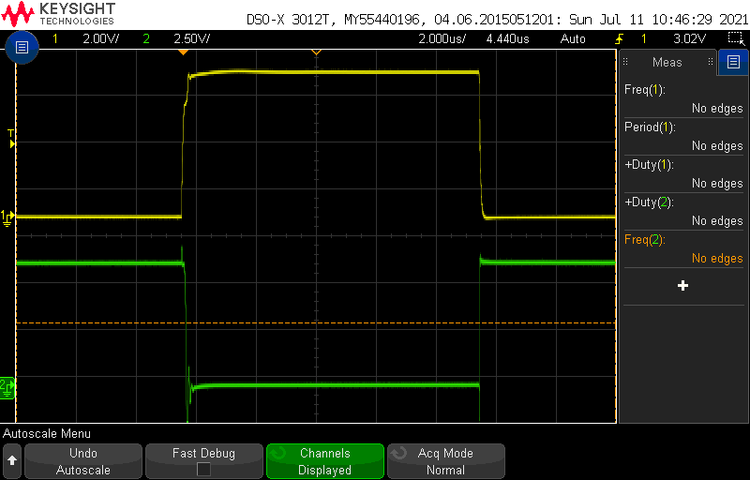Select the Meas panel tab
Viewport: 750px width, 480px height.
[667, 62]
